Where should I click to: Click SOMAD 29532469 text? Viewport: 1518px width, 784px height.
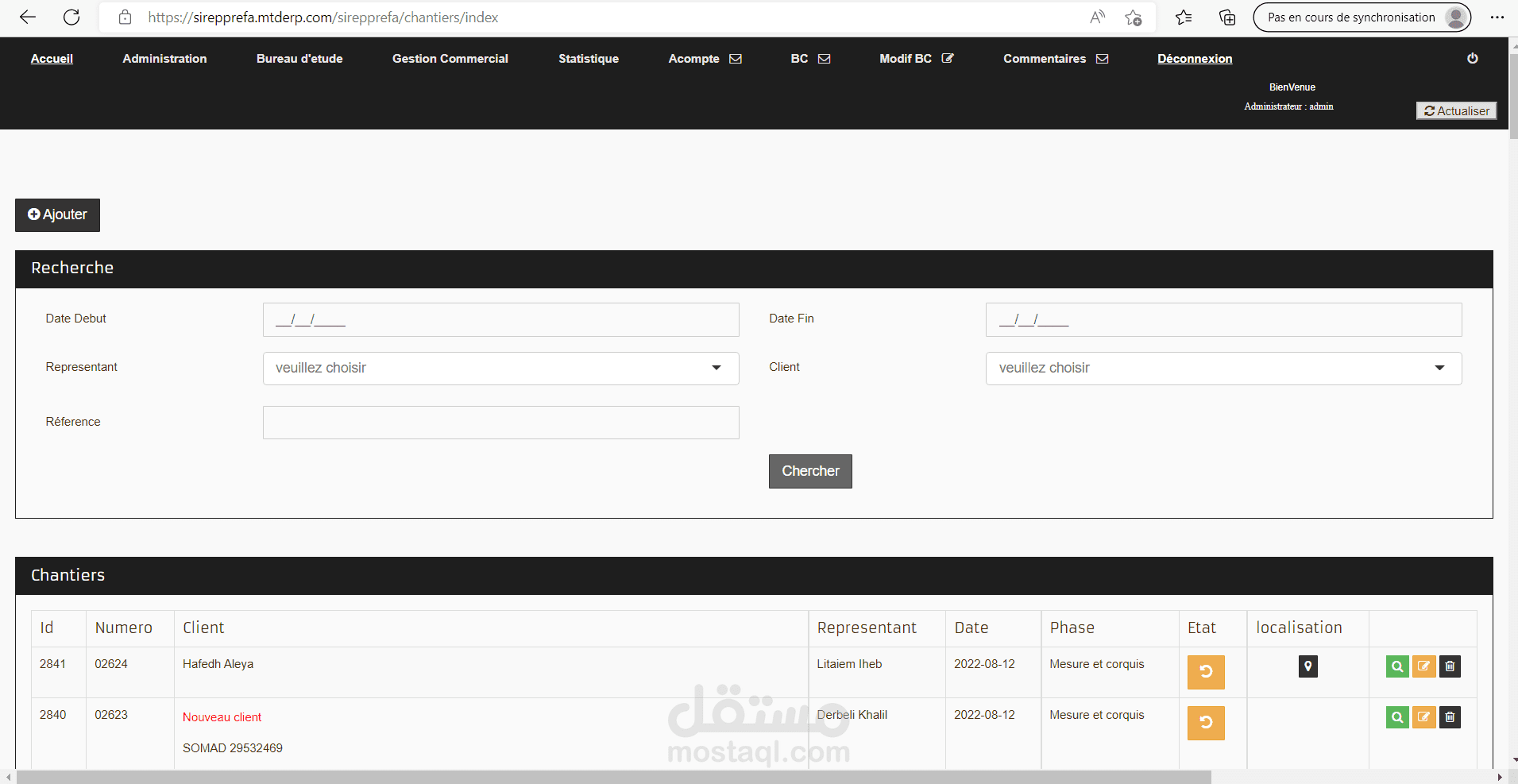pyautogui.click(x=233, y=748)
